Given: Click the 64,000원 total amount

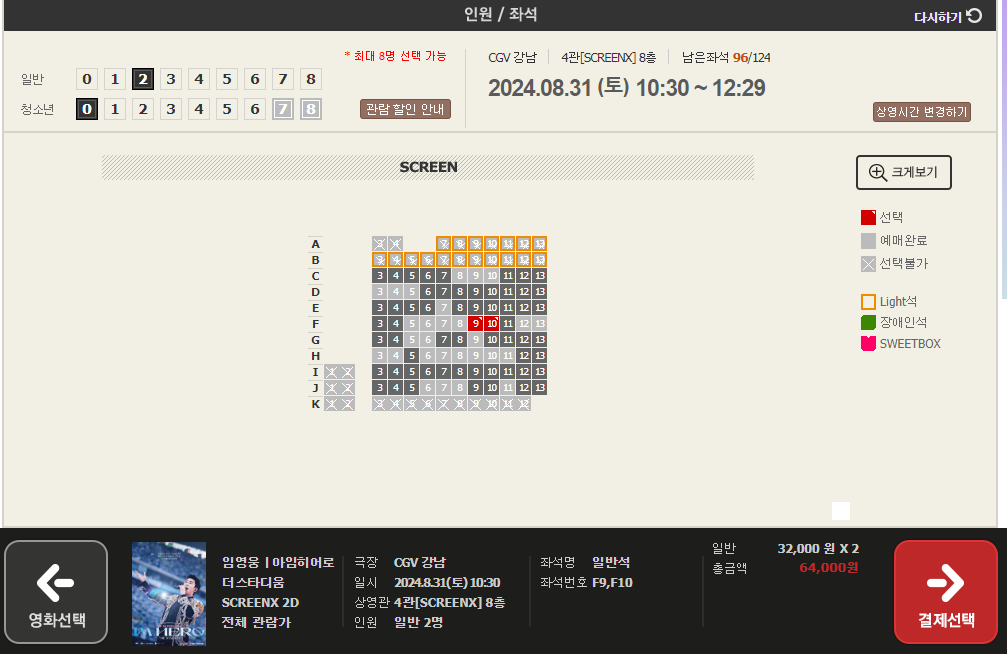Looking at the screenshot, I should click(x=828, y=568).
